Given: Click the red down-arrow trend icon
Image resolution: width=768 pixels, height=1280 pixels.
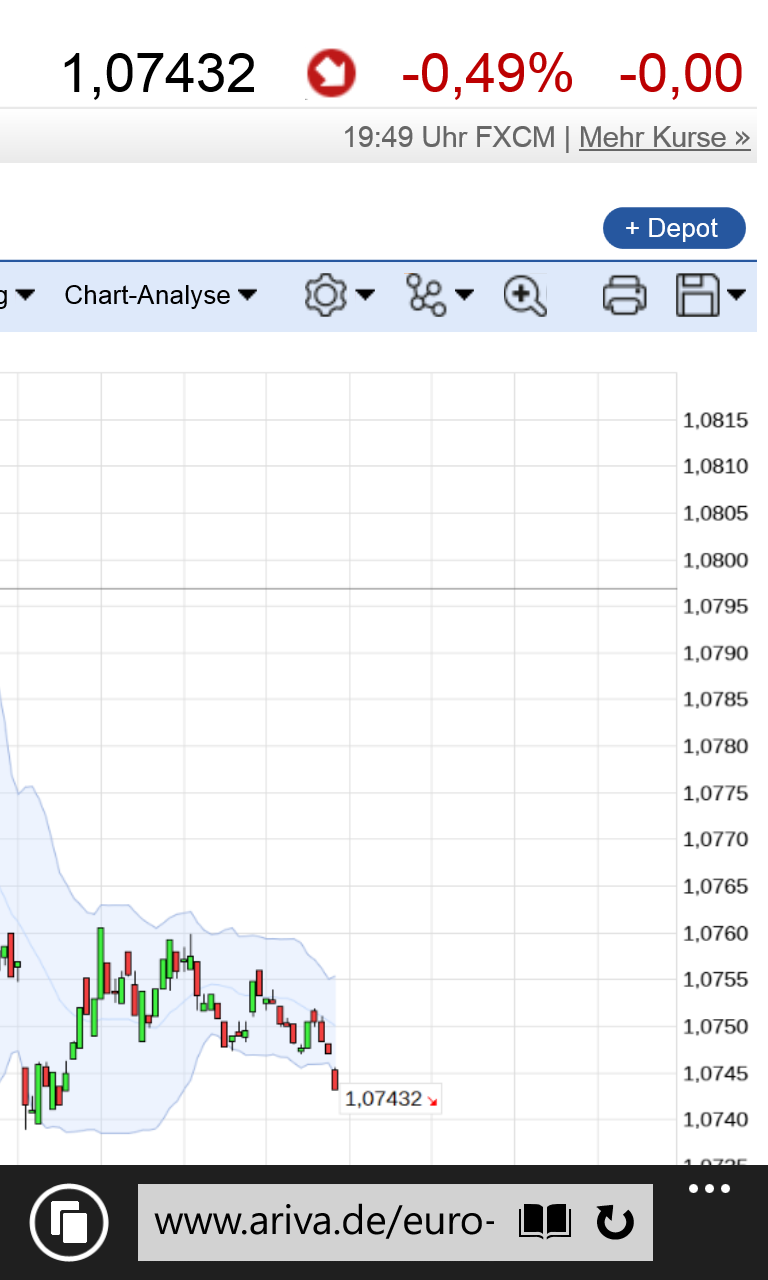Looking at the screenshot, I should coord(332,74).
